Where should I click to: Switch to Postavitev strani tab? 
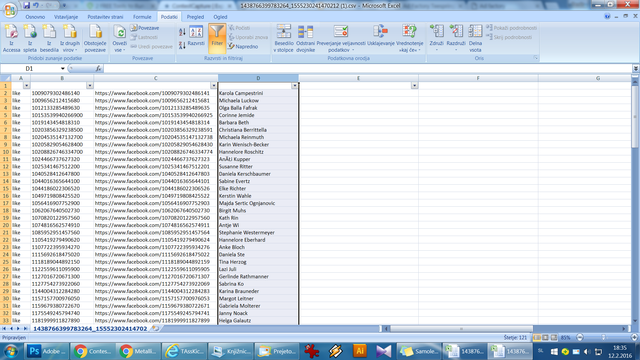105,17
